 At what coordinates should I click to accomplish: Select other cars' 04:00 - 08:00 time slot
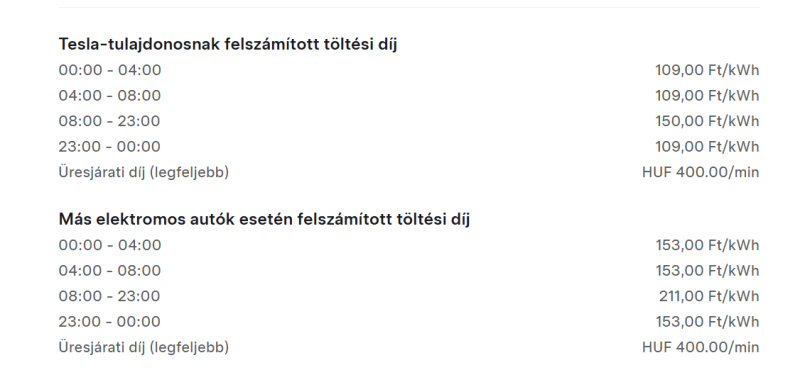pyautogui.click(x=110, y=270)
